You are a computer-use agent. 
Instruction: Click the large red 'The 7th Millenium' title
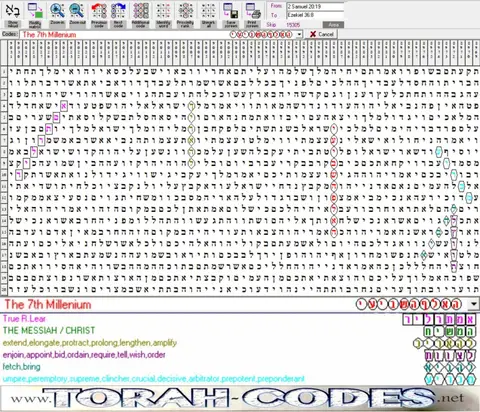point(48,304)
